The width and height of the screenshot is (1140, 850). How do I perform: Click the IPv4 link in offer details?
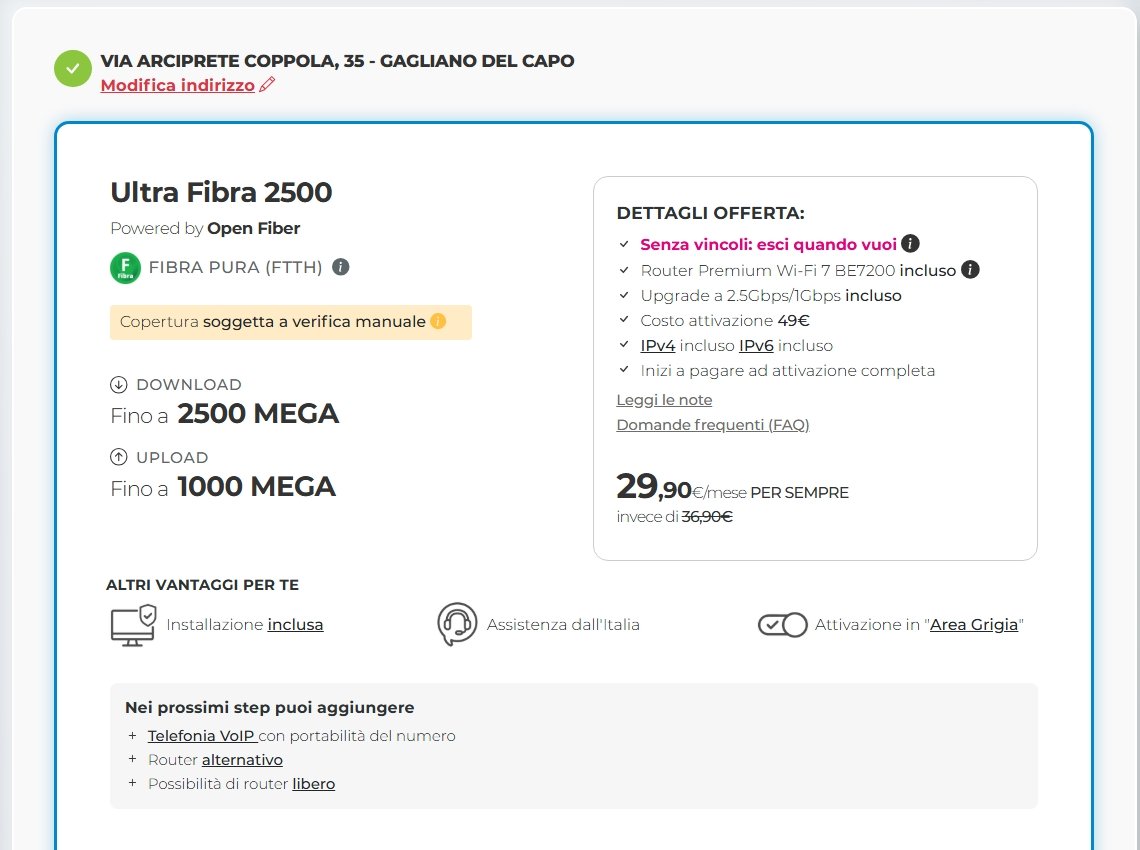point(658,346)
